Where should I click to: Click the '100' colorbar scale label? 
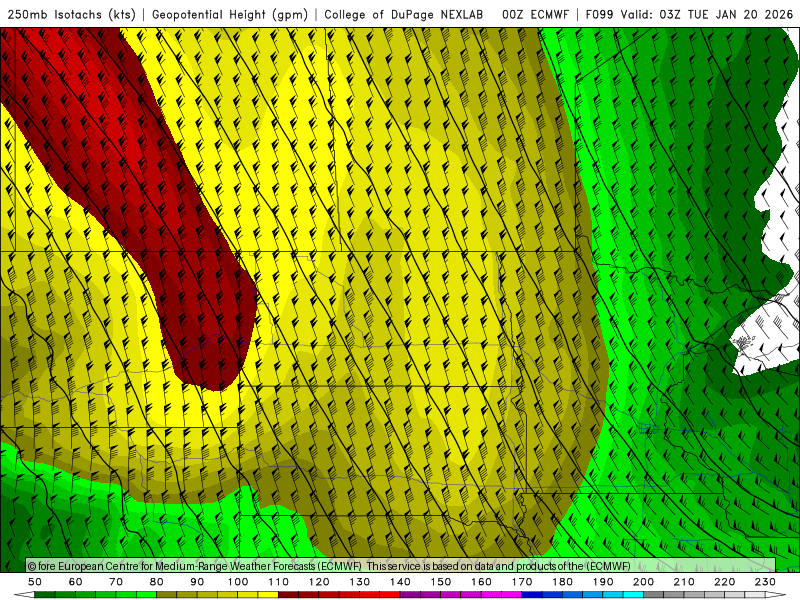tap(237, 582)
